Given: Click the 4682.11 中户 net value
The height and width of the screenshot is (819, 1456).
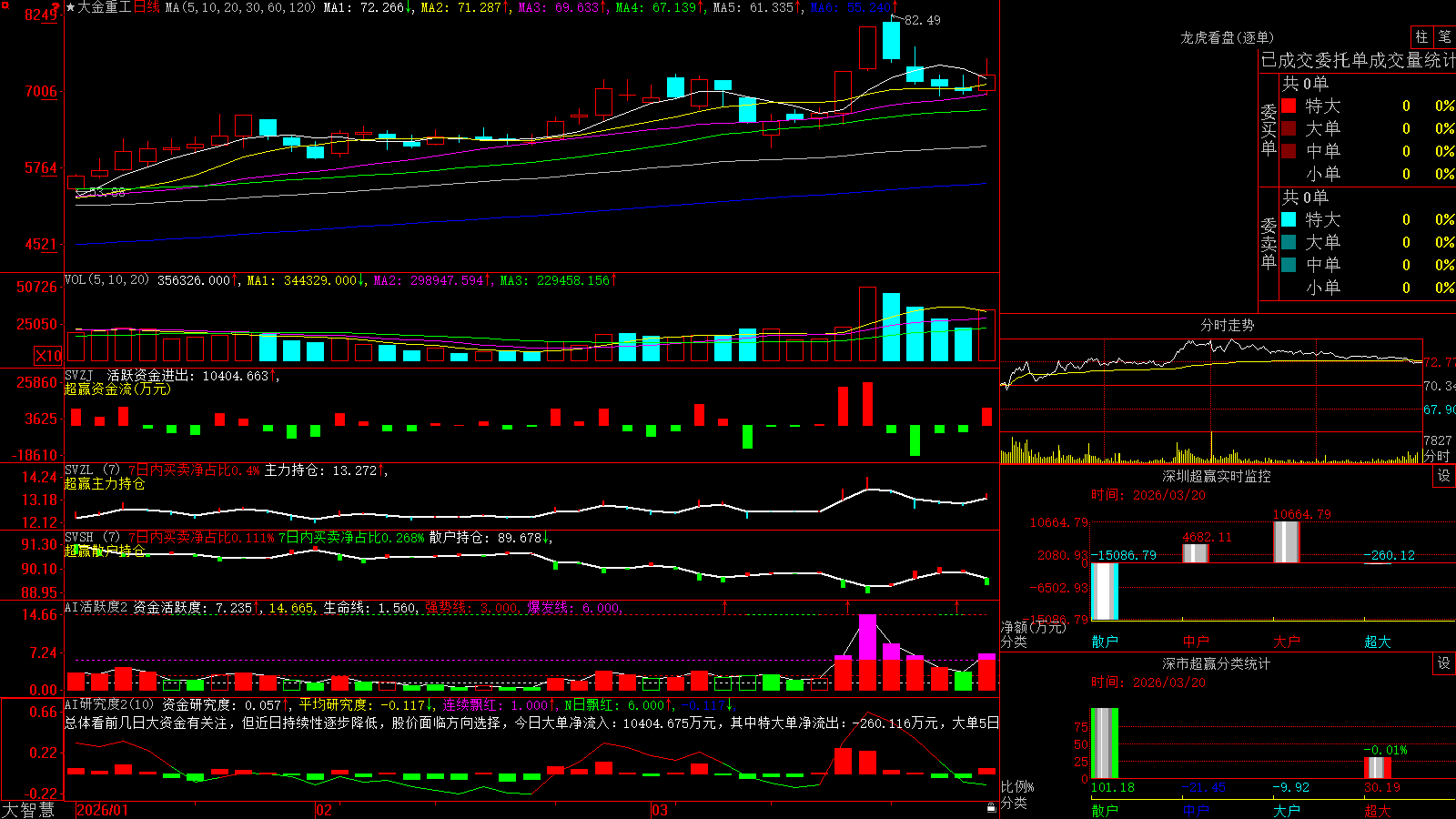Looking at the screenshot, I should click(x=1208, y=537).
